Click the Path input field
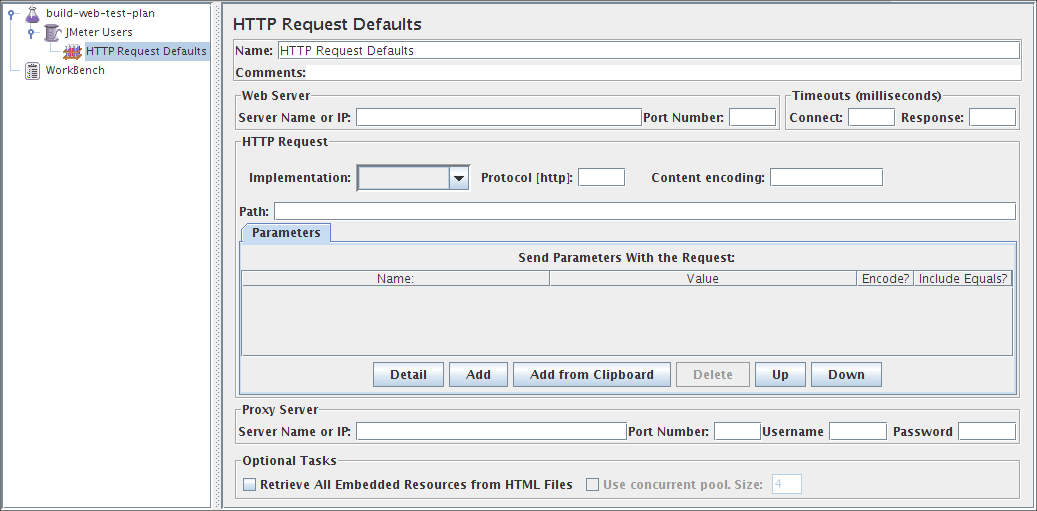 [x=644, y=211]
